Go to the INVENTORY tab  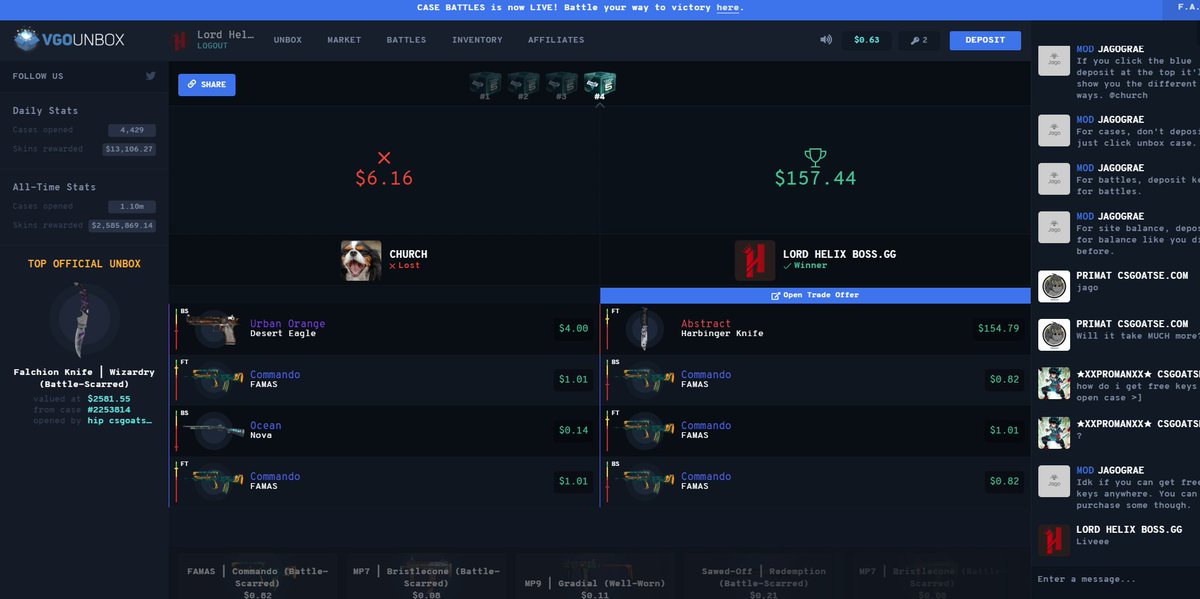(477, 40)
